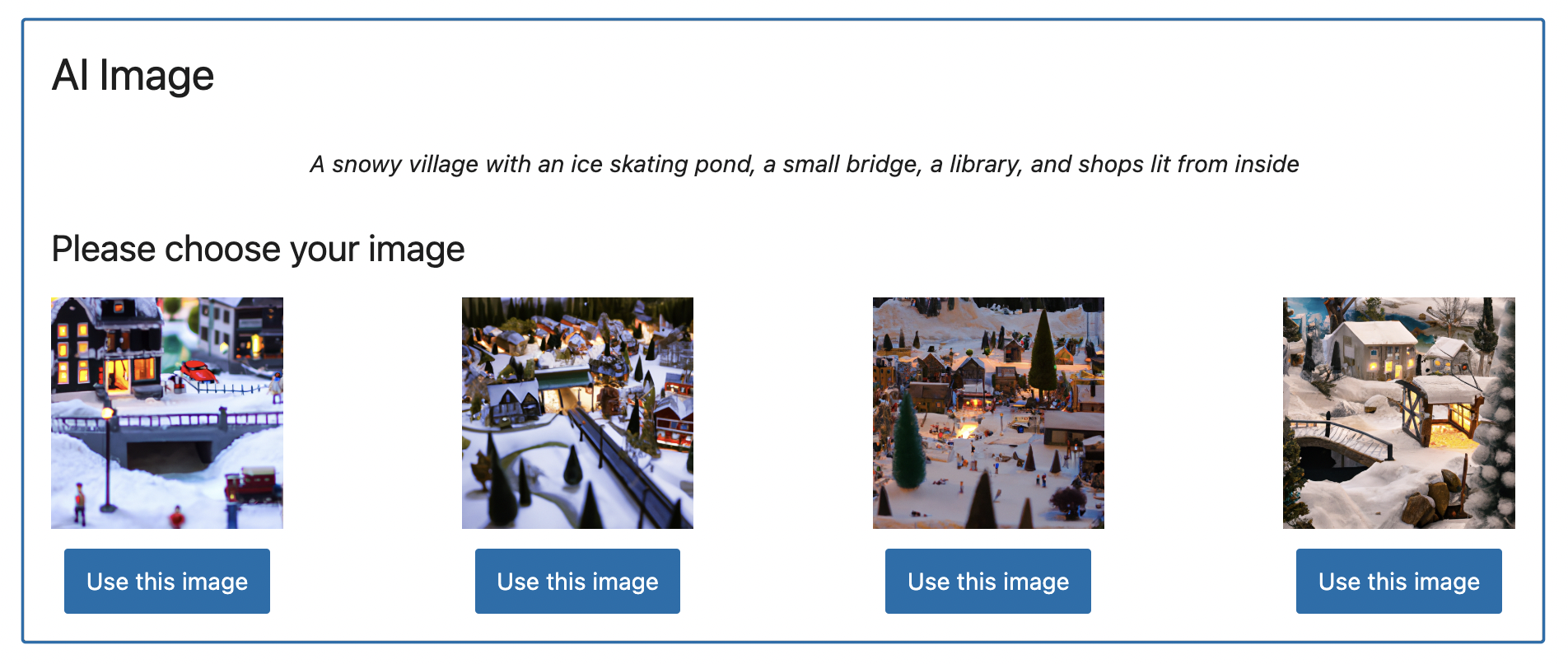Select 'Use this image' below the fourth picture
The height and width of the screenshot is (664, 1568).
[x=1398, y=581]
